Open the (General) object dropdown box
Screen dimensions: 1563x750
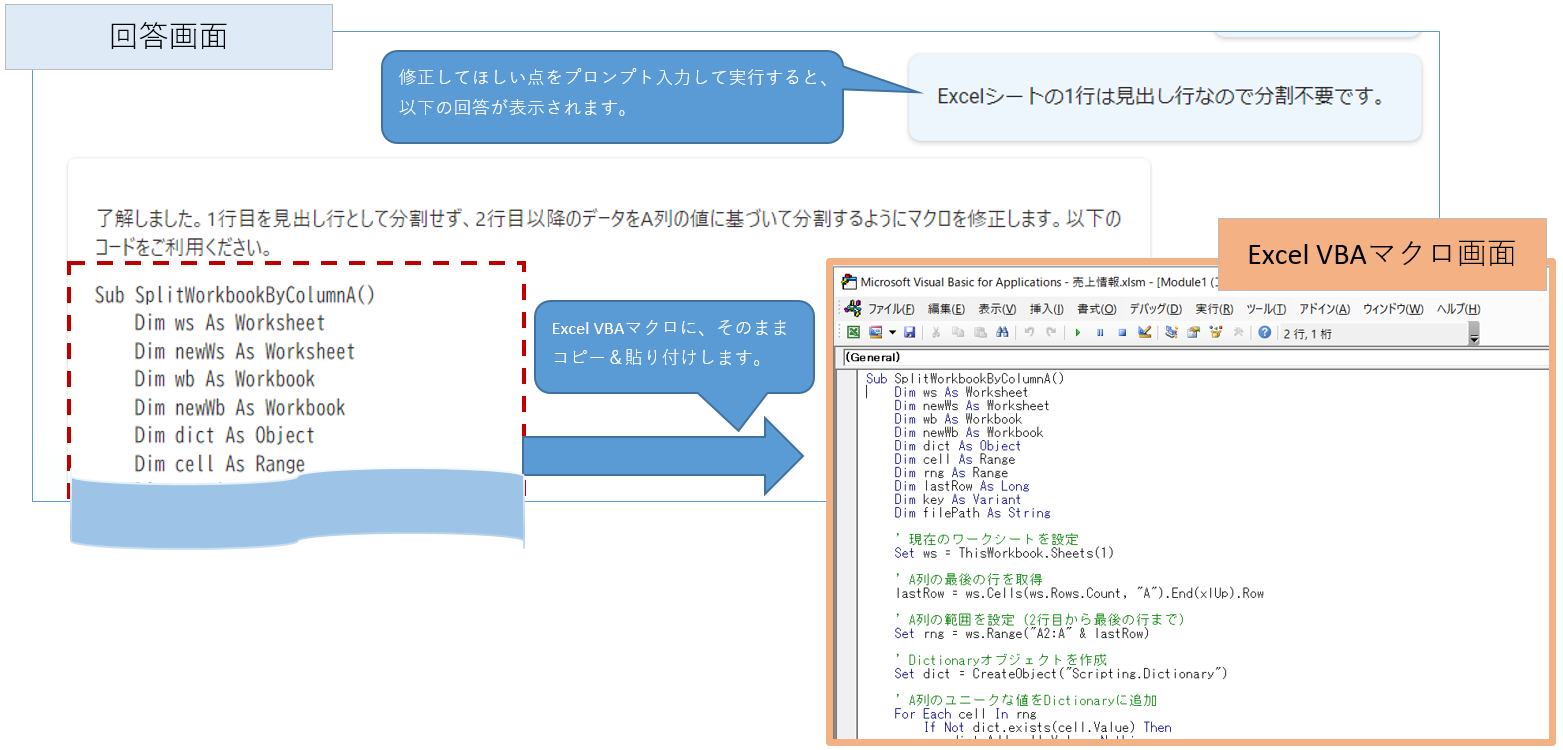click(1190, 357)
